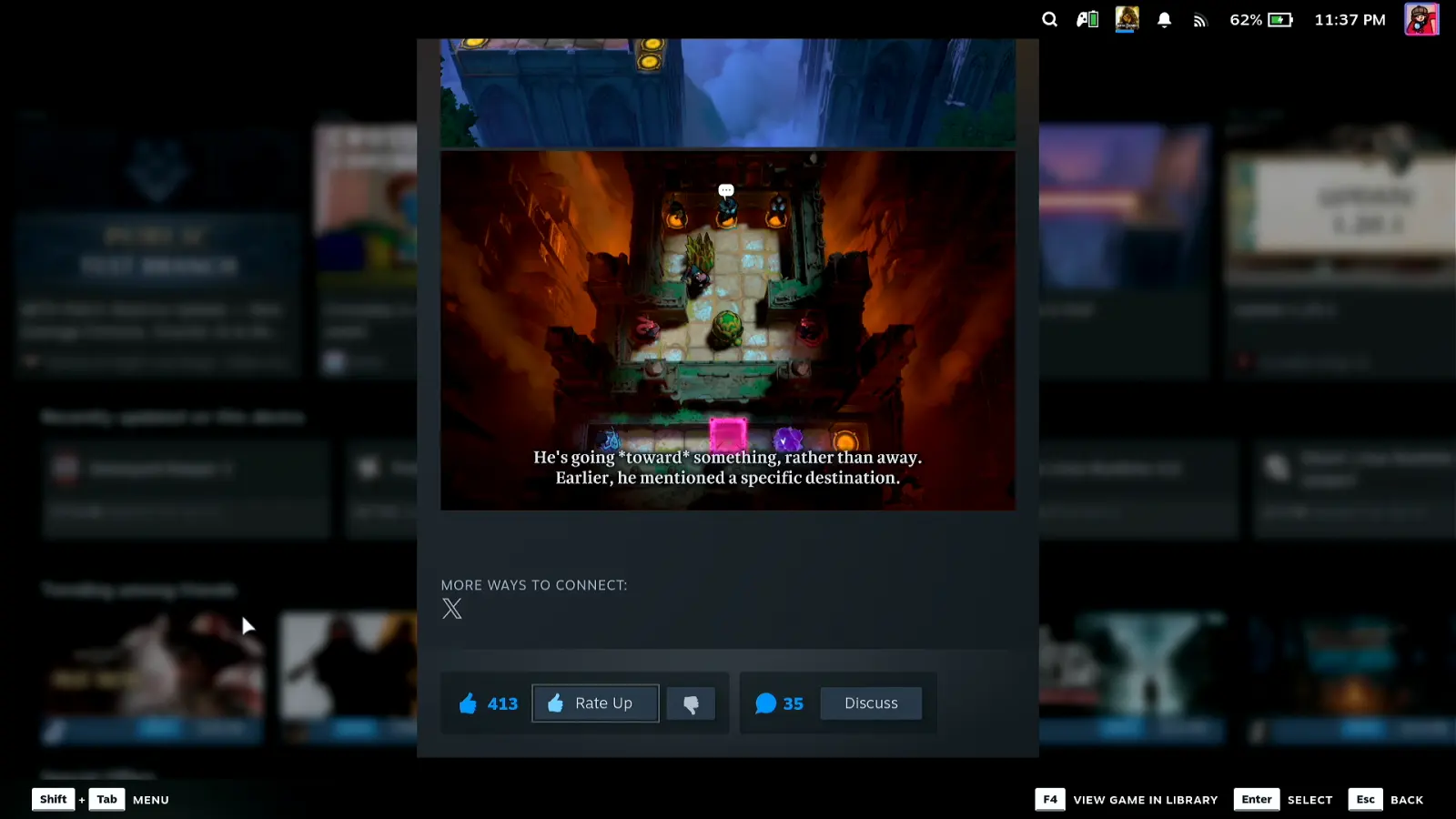Open the controller and battery status icon
The width and height of the screenshot is (1456, 819).
tap(1087, 19)
